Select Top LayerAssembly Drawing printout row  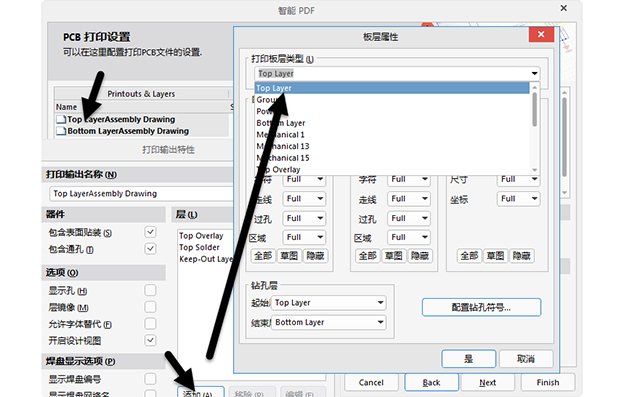tap(142, 120)
